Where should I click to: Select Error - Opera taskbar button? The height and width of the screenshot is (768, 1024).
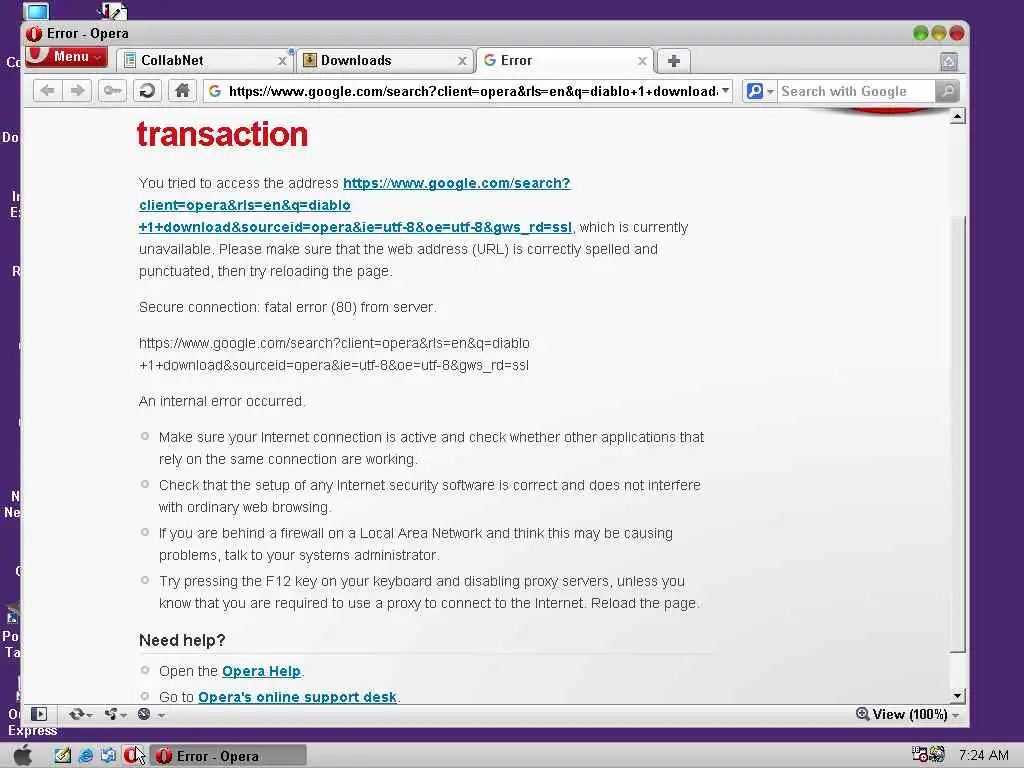click(228, 756)
